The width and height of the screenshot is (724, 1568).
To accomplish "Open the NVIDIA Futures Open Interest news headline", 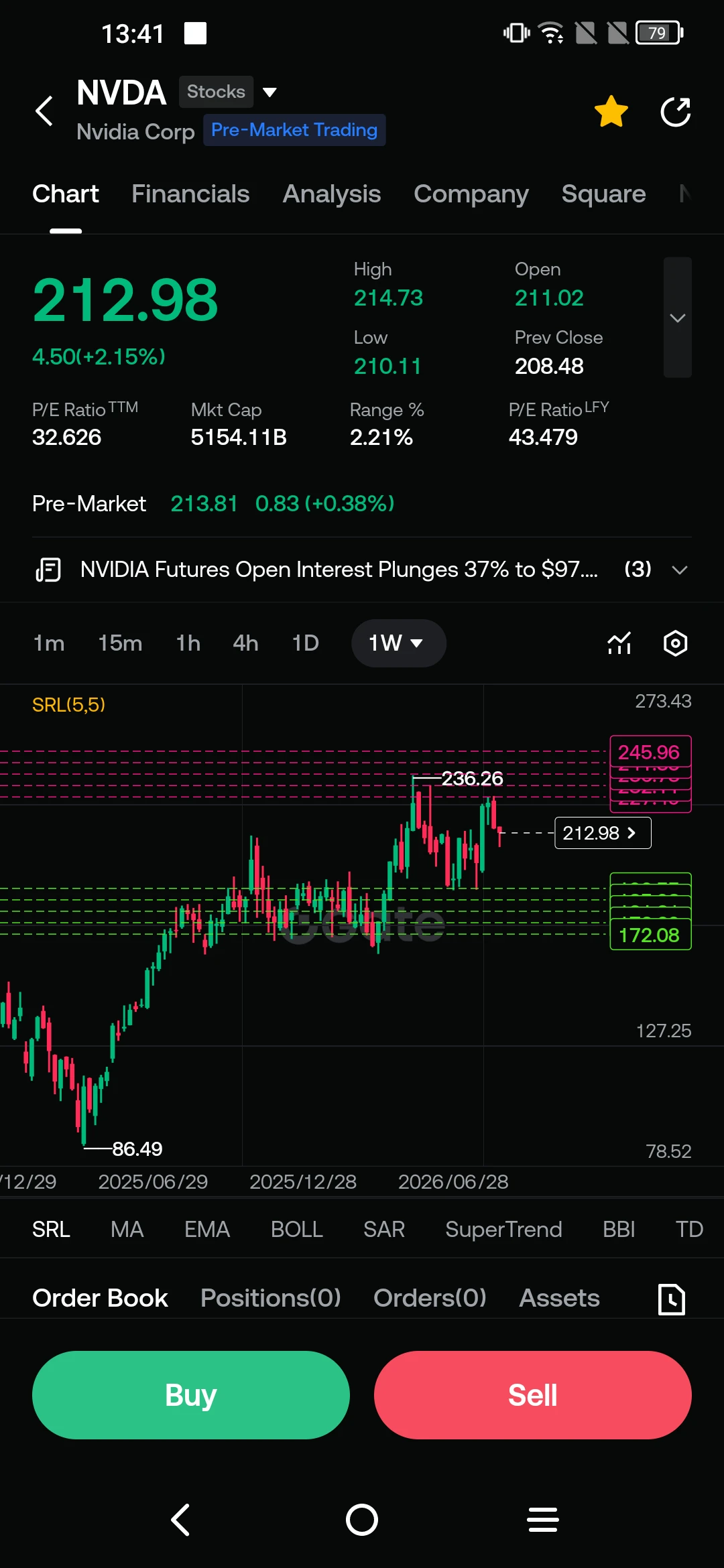I will coord(339,570).
